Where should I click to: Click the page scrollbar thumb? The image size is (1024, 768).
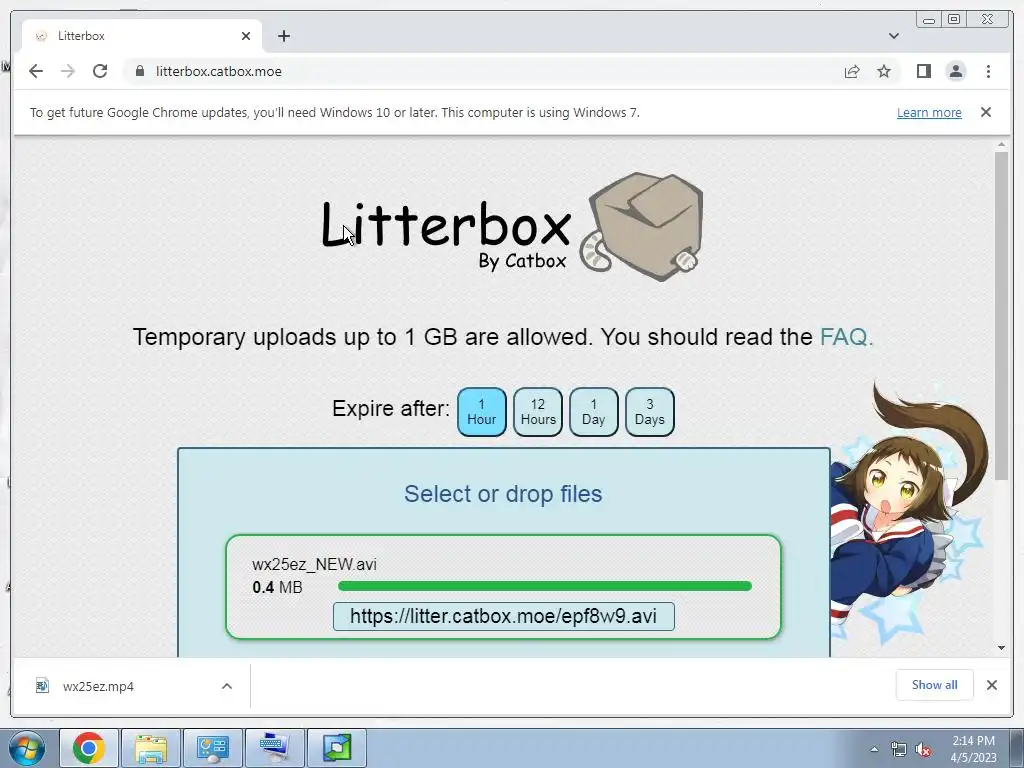(1002, 316)
